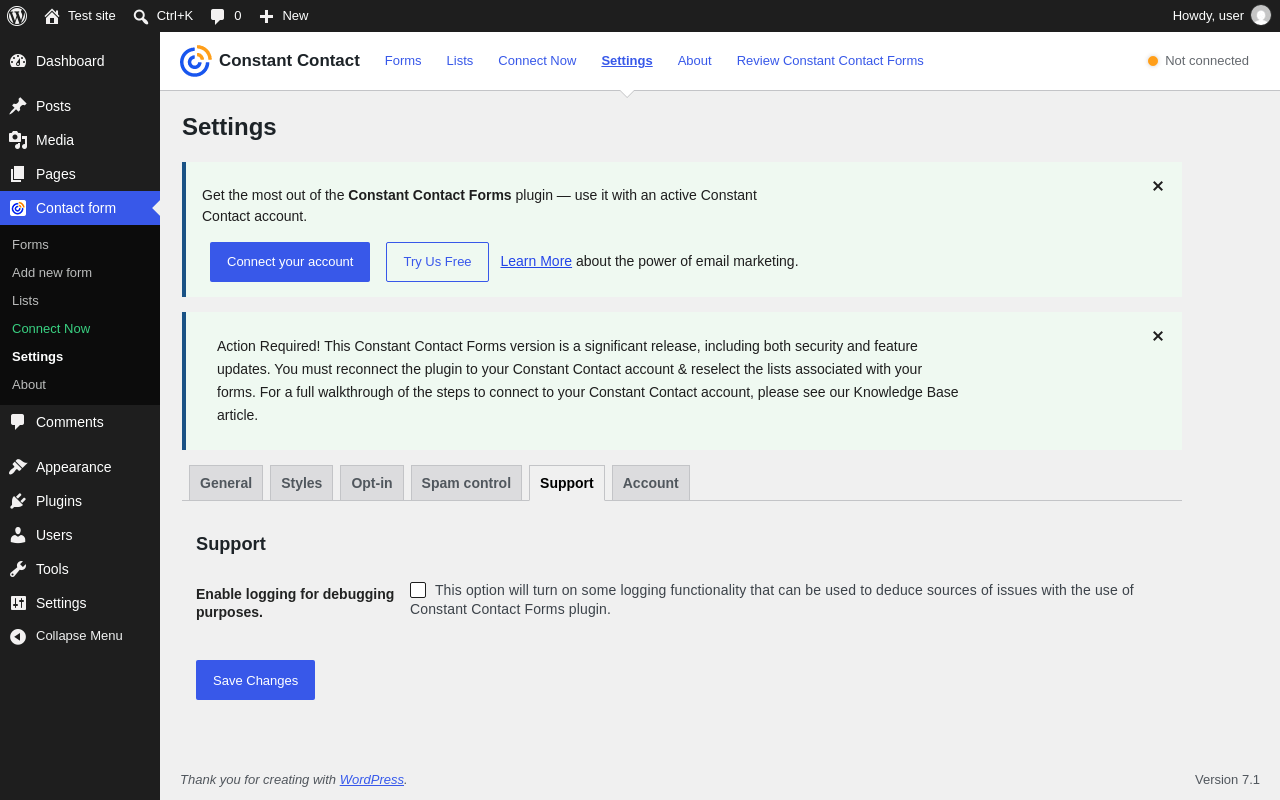Dismiss the Connect your account notice
Image resolution: width=1280 pixels, height=800 pixels.
point(1158,186)
